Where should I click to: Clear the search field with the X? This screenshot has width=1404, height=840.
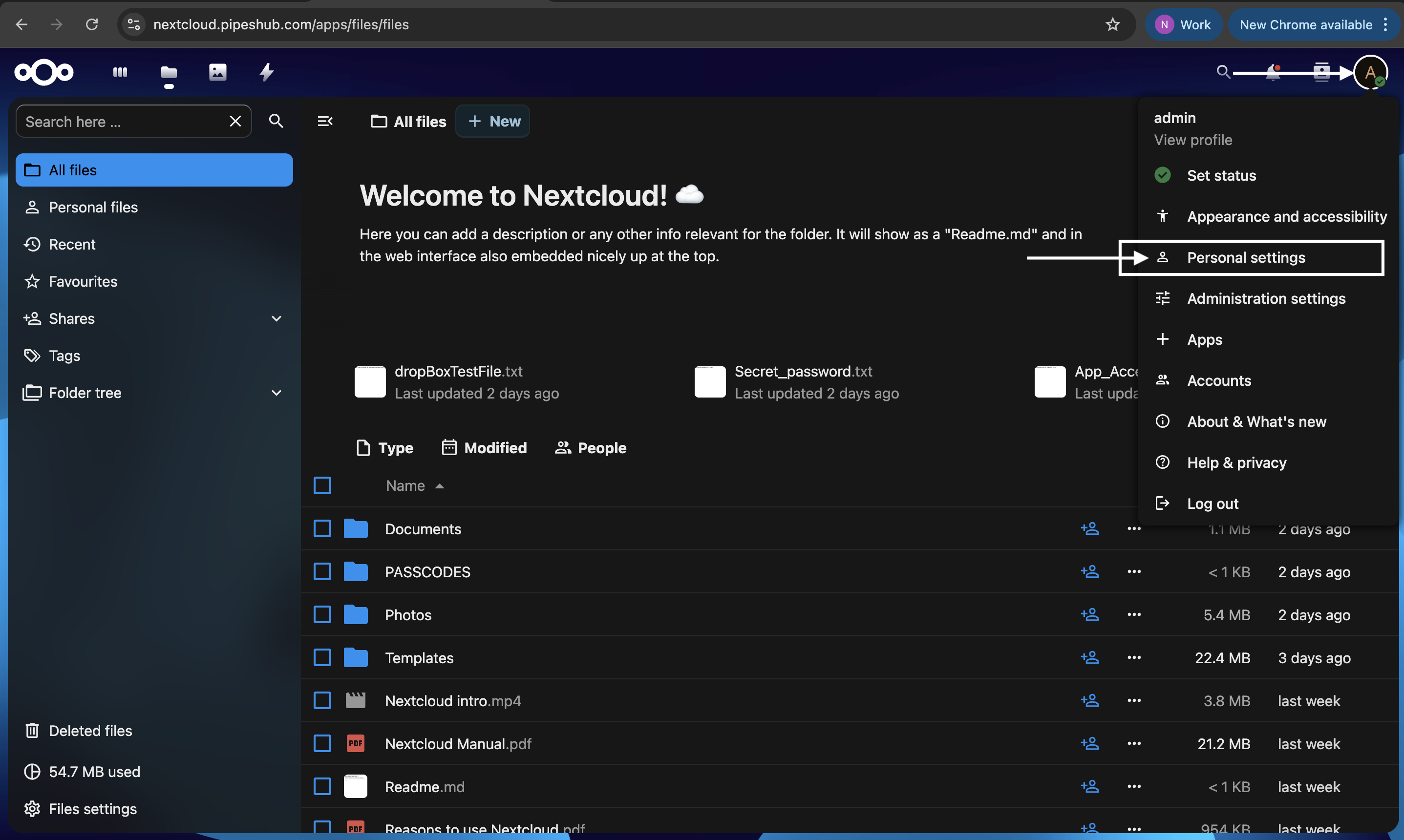click(x=235, y=121)
